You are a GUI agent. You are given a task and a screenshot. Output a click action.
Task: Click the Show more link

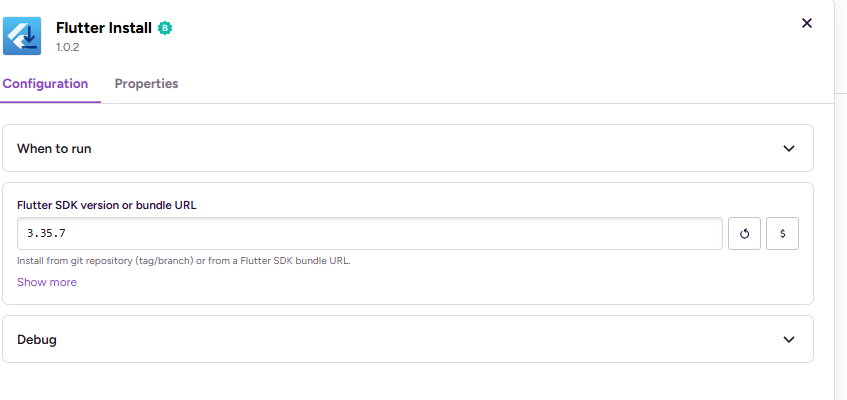pos(47,282)
